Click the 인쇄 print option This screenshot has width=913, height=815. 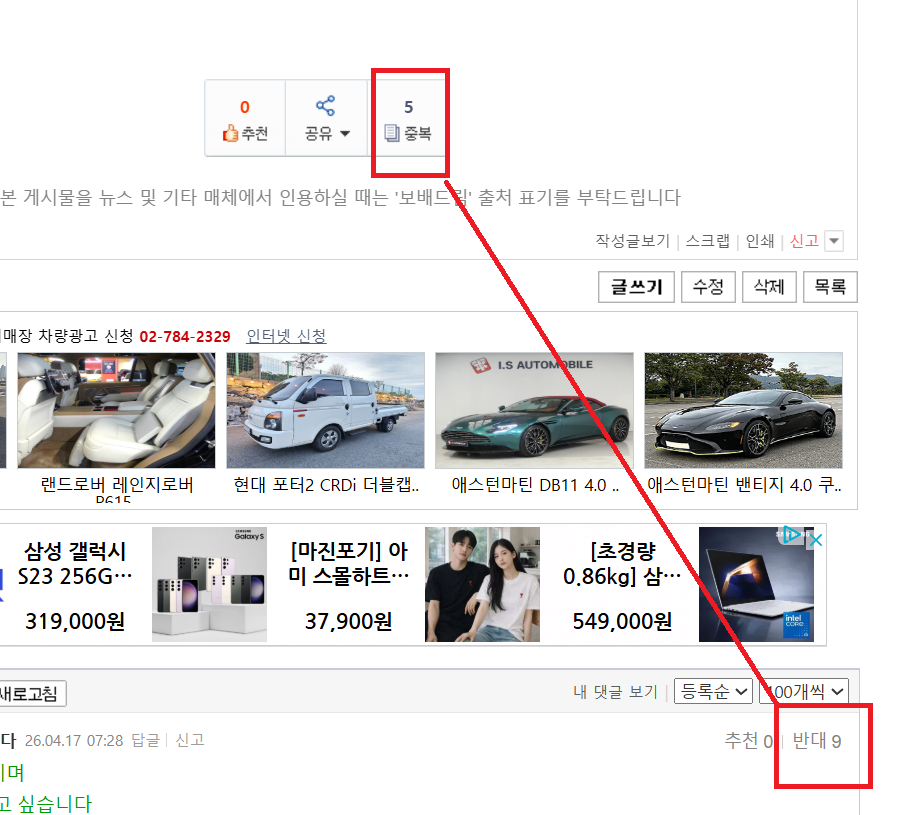tap(758, 241)
